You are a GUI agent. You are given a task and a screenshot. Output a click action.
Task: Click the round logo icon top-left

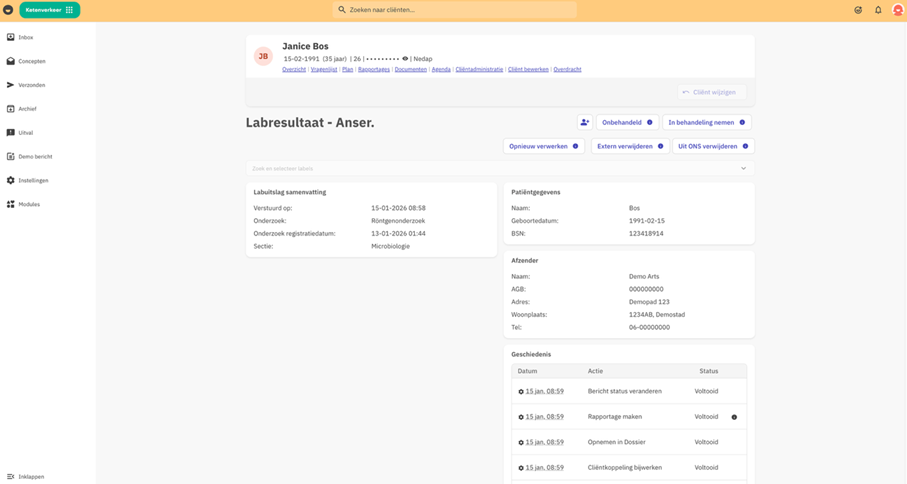(x=8, y=10)
